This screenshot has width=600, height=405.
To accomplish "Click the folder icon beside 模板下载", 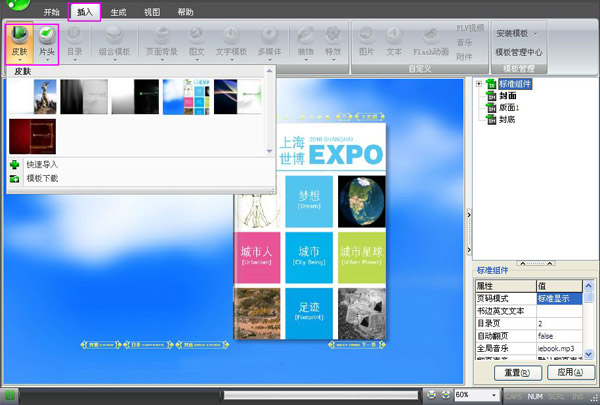I will click(15, 178).
